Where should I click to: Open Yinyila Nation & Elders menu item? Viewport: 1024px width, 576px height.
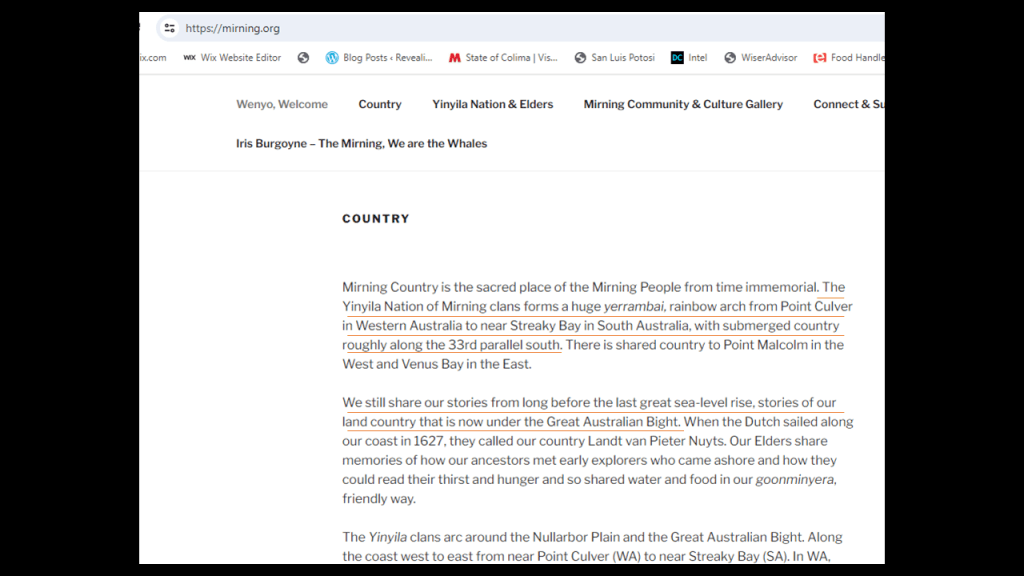coord(492,104)
